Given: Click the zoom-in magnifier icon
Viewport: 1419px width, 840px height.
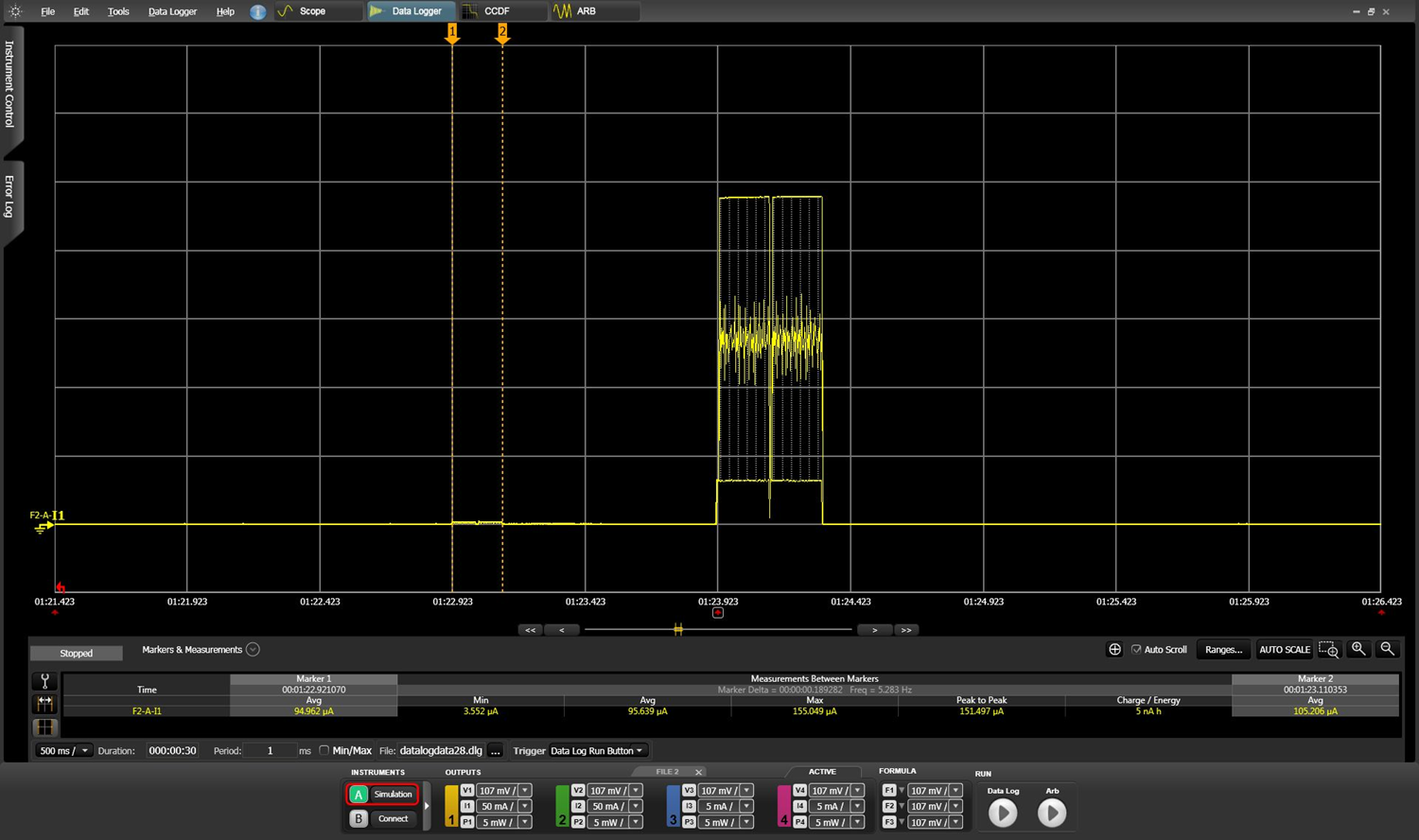Looking at the screenshot, I should [1358, 649].
